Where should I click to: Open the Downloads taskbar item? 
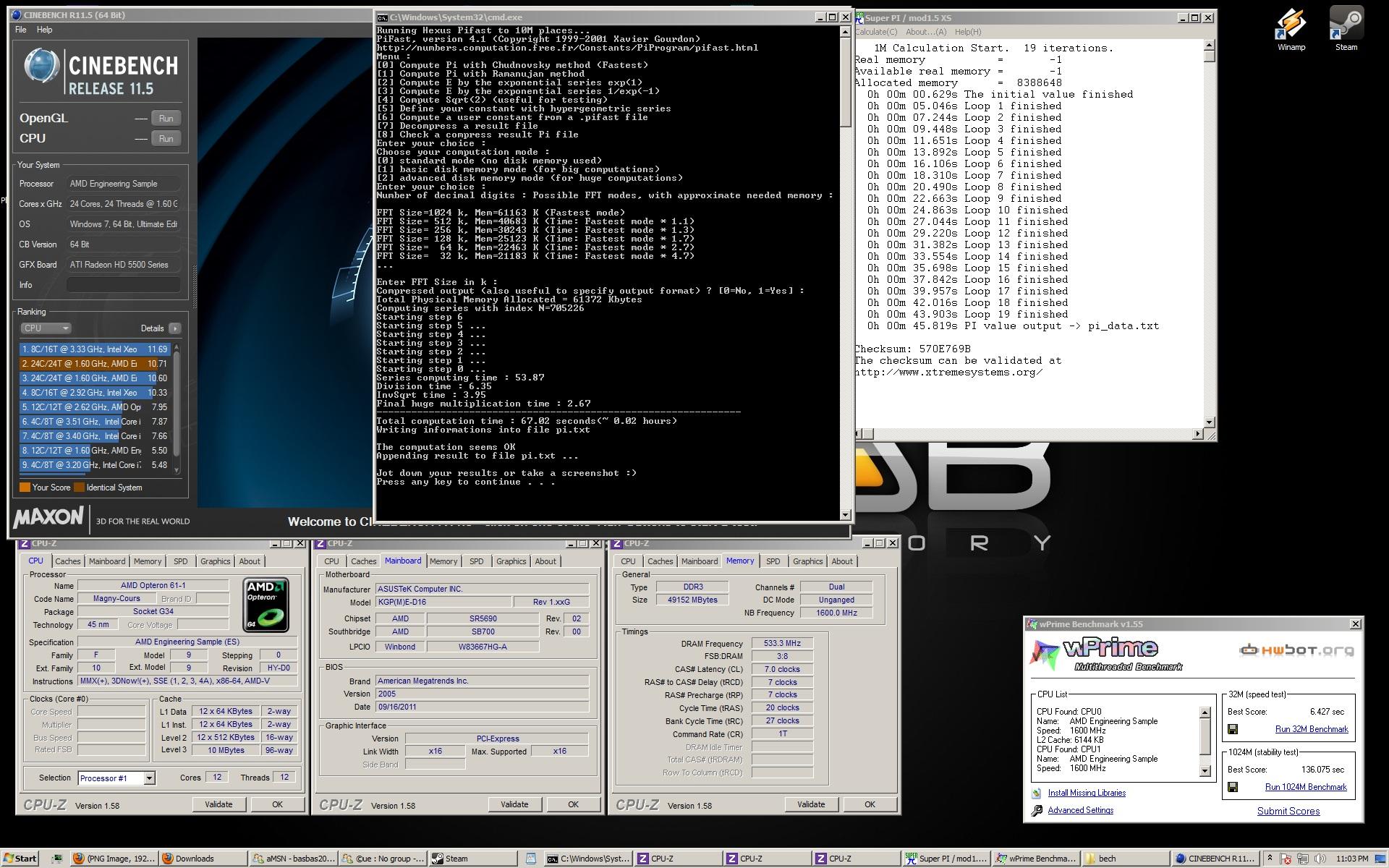[203, 859]
